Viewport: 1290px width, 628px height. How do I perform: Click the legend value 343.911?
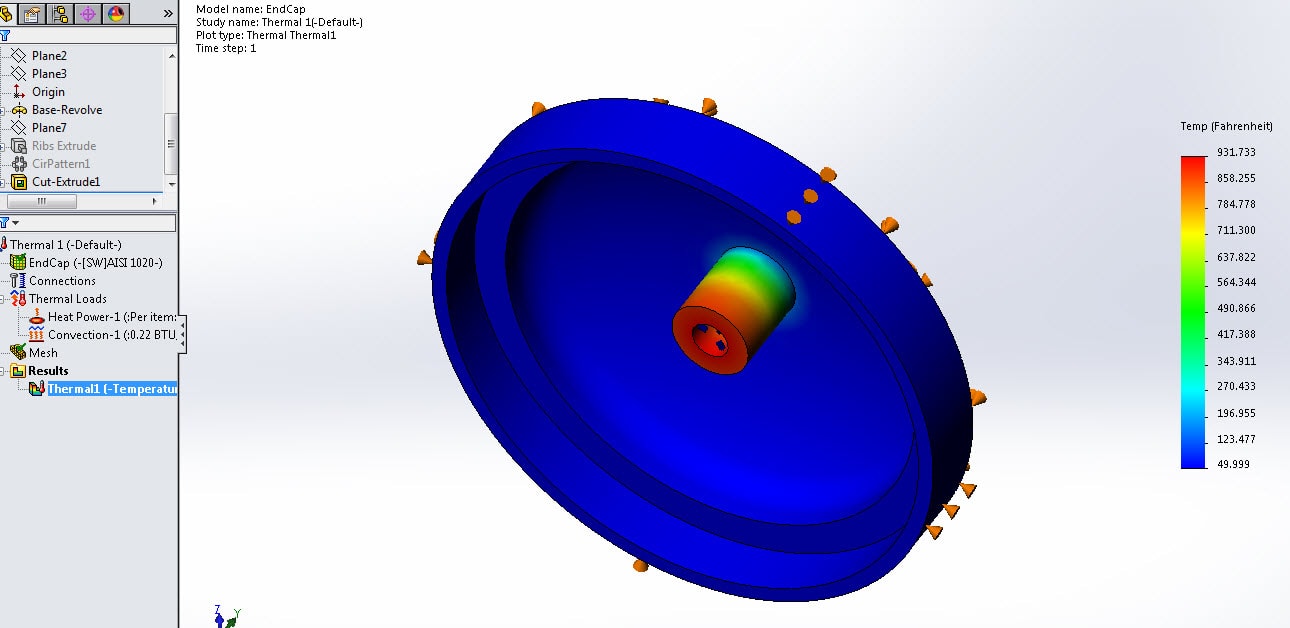(x=1236, y=361)
